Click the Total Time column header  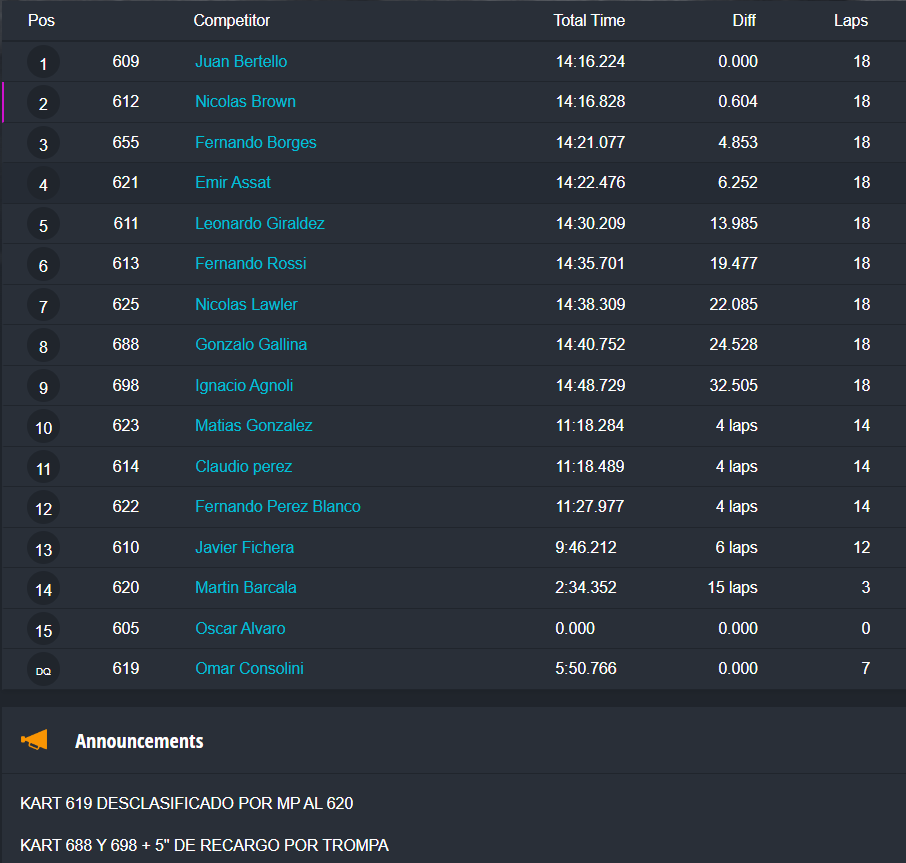[x=589, y=20]
